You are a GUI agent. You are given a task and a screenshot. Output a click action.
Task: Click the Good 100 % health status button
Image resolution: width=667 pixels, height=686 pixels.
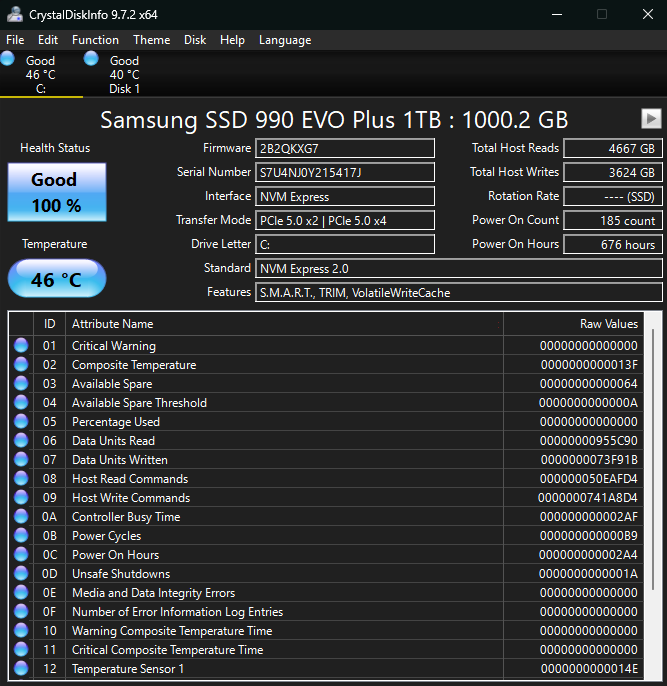click(57, 192)
